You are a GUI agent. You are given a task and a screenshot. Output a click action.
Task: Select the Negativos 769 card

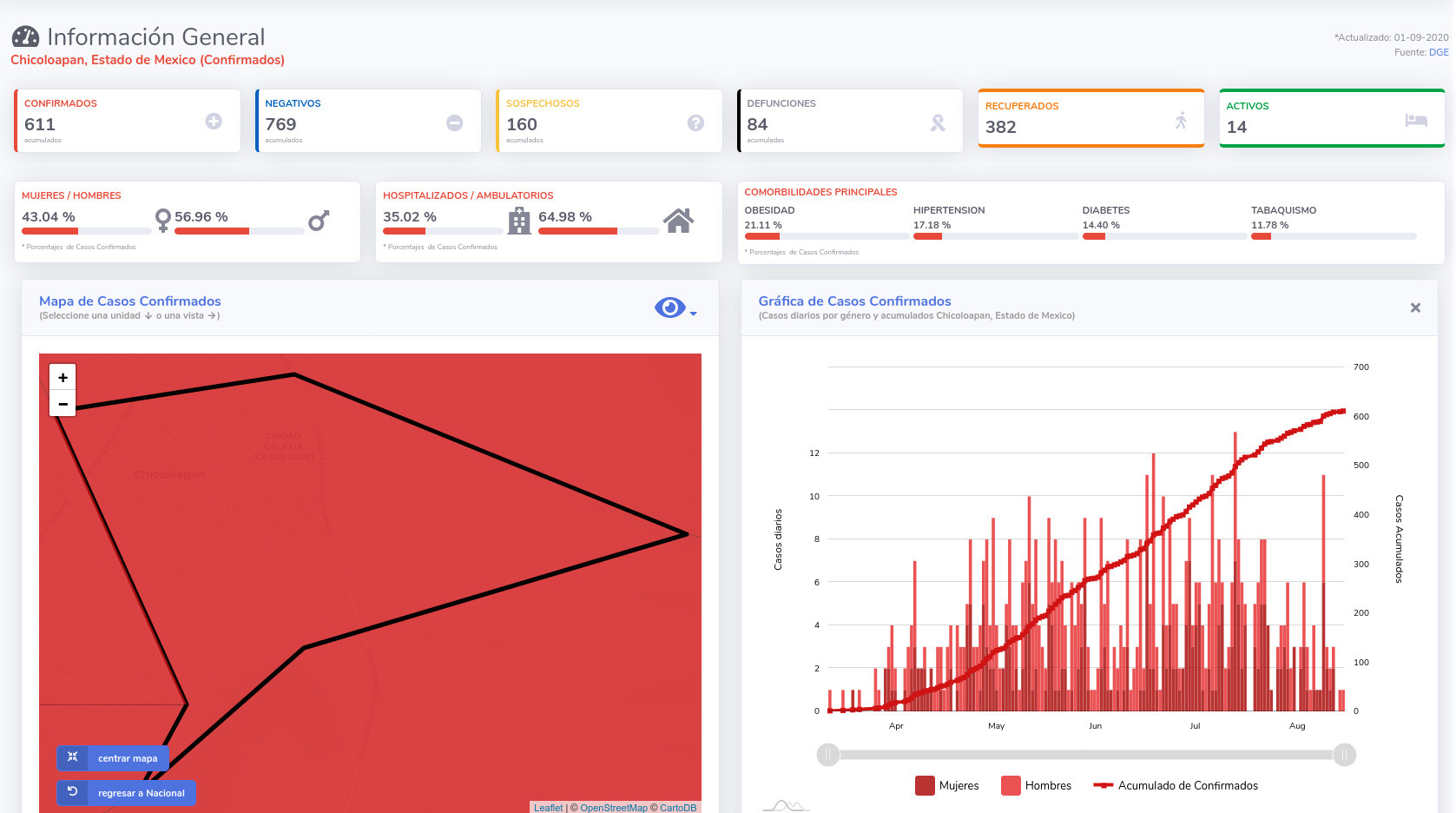click(x=368, y=121)
